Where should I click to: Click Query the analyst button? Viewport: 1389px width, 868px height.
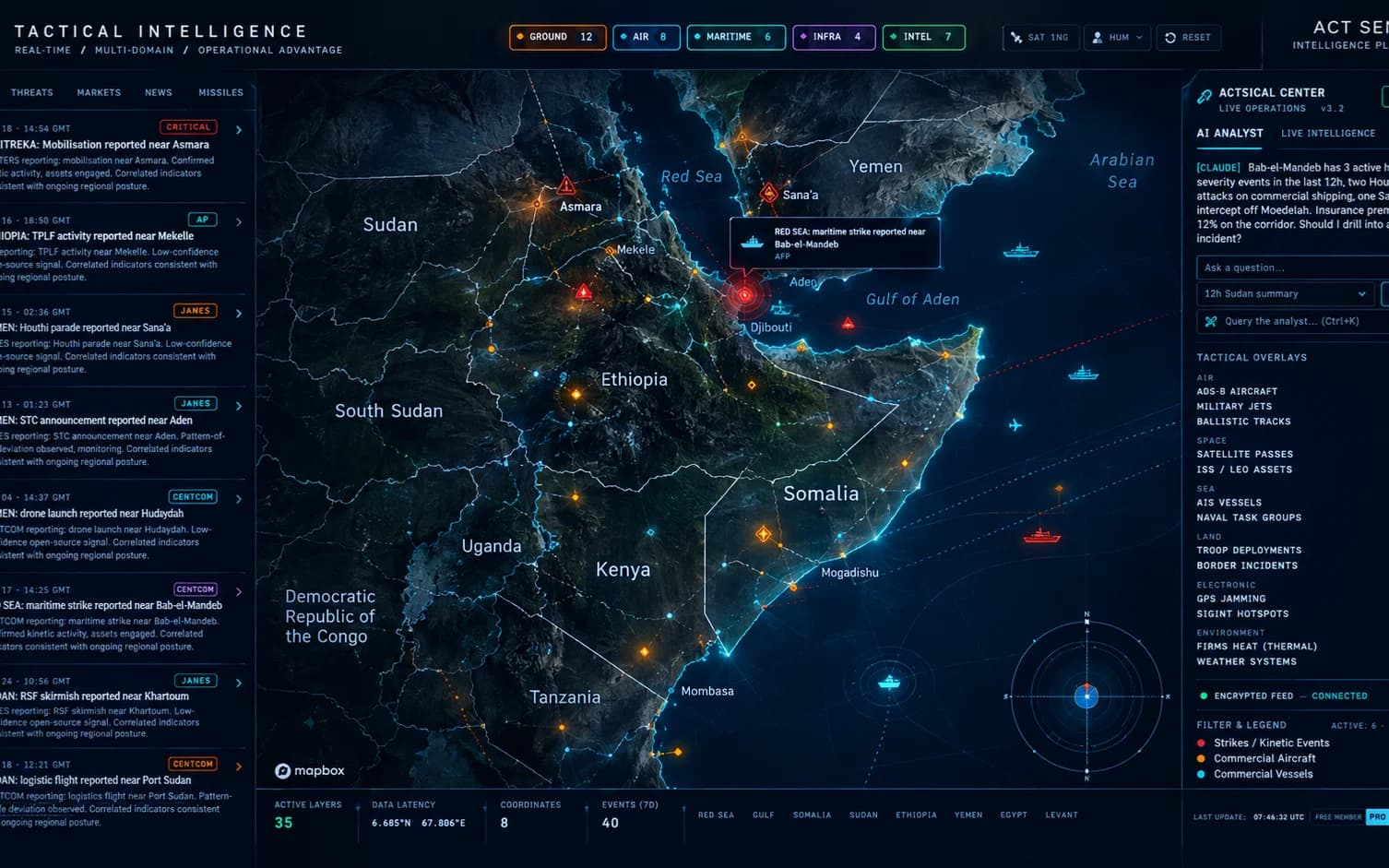[x=1292, y=321]
